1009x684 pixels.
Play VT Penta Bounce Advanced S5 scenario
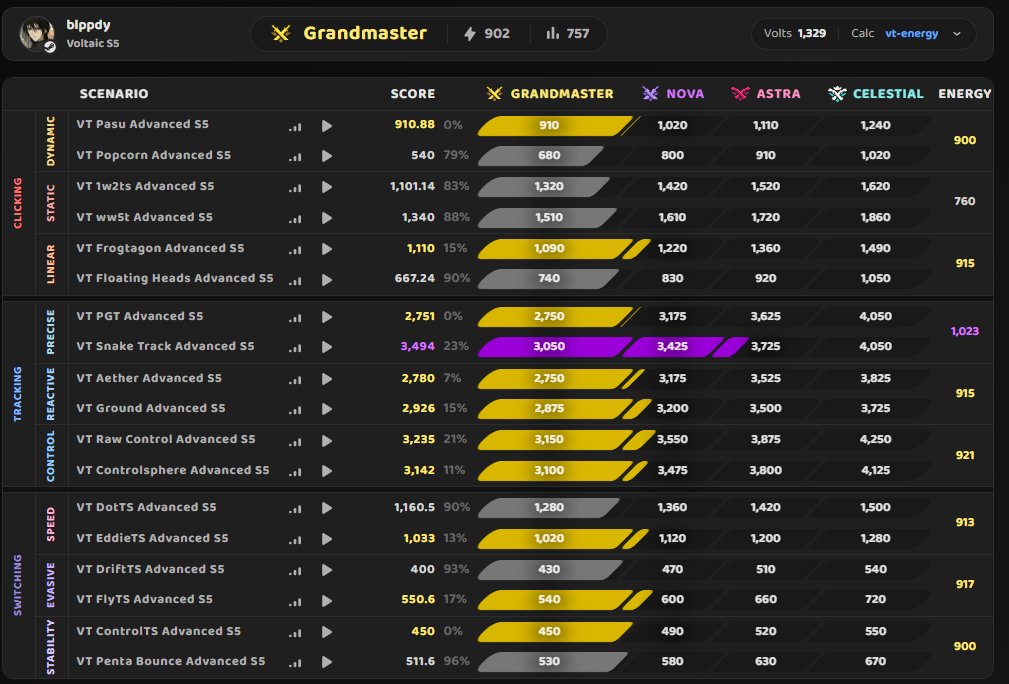(327, 661)
